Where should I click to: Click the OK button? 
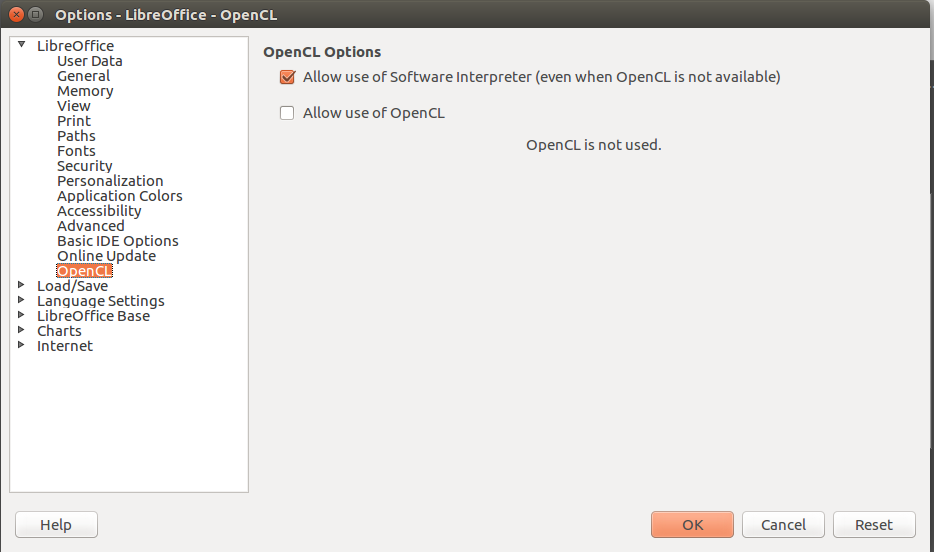pyautogui.click(x=692, y=524)
